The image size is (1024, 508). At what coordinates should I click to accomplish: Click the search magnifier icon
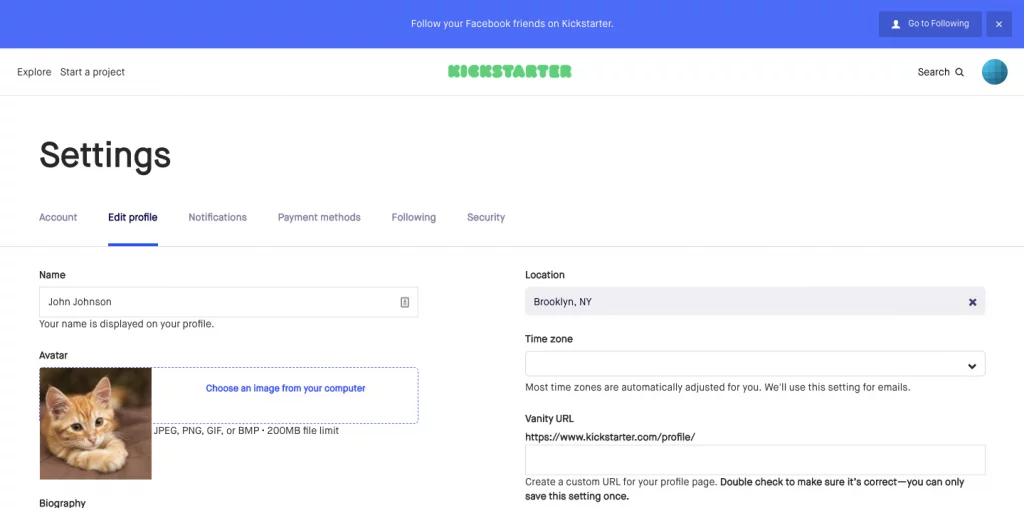point(959,72)
